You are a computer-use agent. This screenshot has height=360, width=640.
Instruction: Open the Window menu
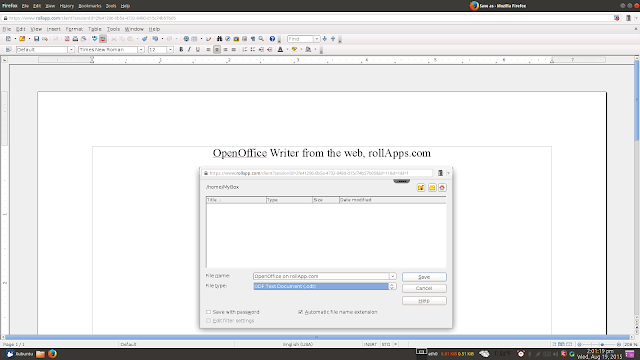click(134, 29)
